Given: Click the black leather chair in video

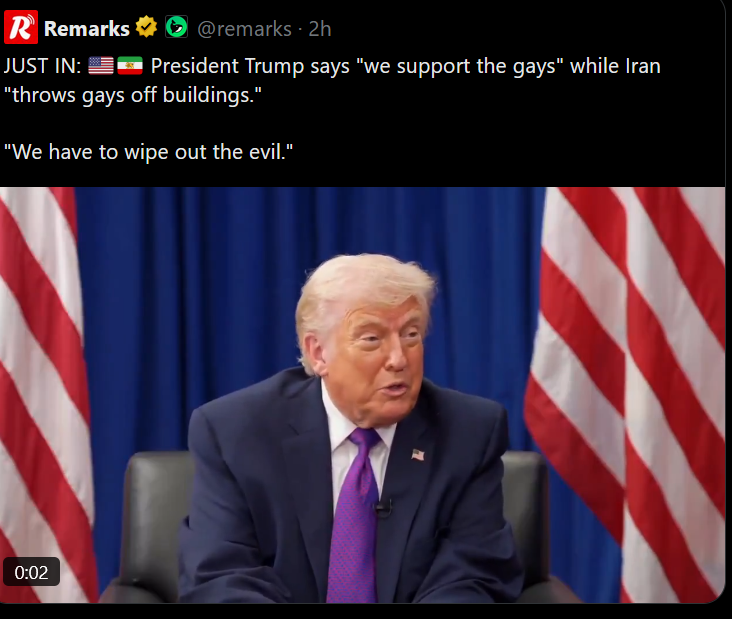Looking at the screenshot, I should click(x=154, y=523).
